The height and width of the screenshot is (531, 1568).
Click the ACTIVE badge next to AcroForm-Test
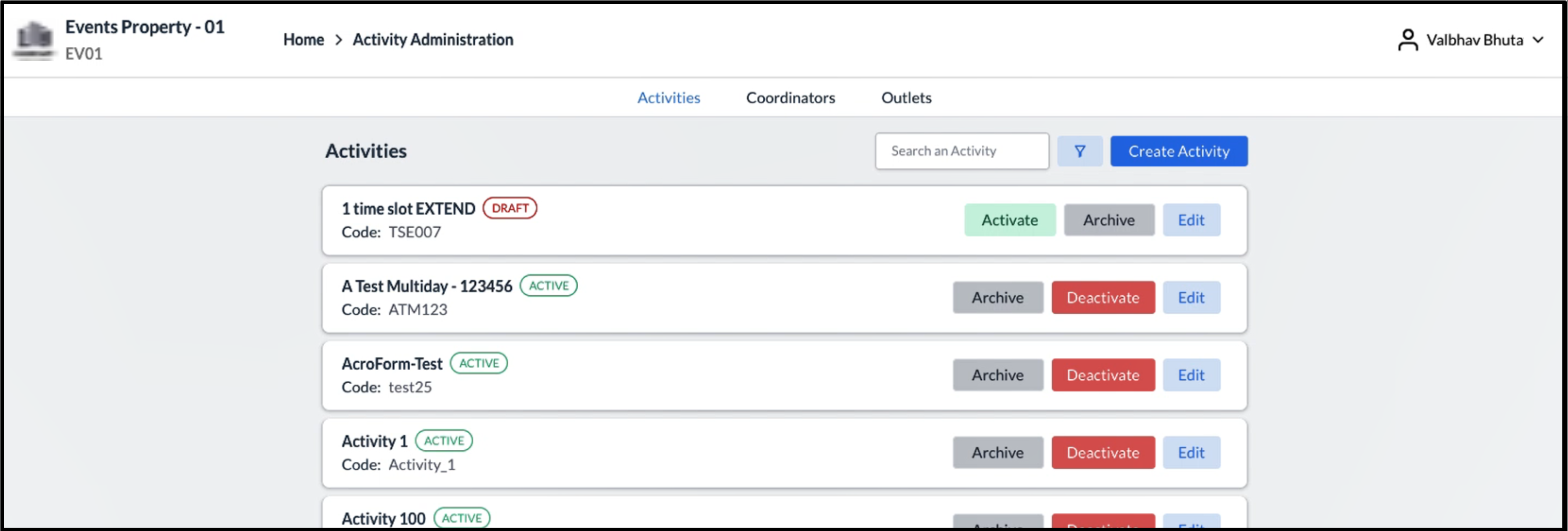(x=479, y=363)
